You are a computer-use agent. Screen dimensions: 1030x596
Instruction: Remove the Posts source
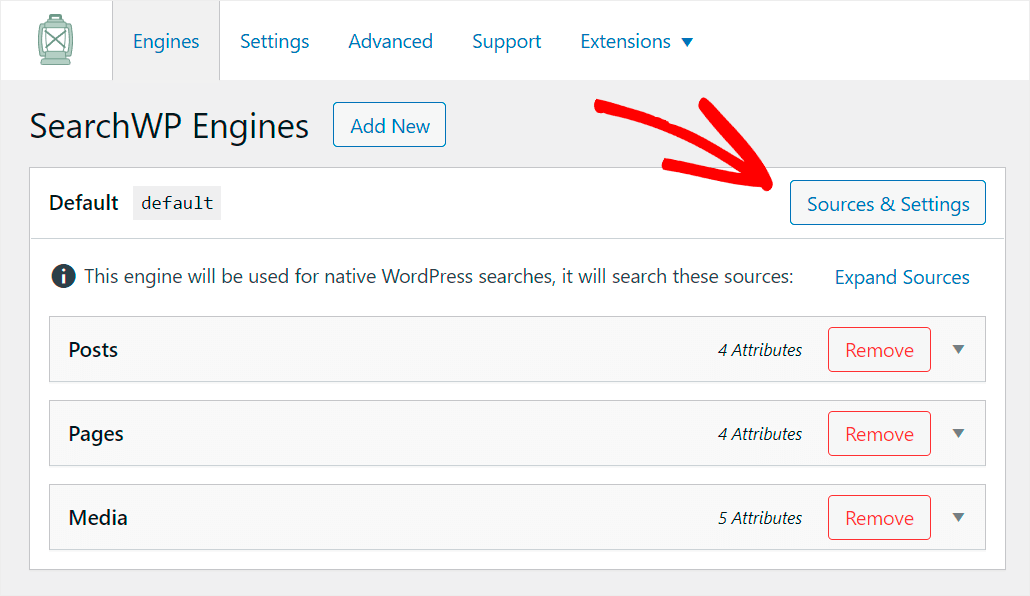[x=879, y=350]
